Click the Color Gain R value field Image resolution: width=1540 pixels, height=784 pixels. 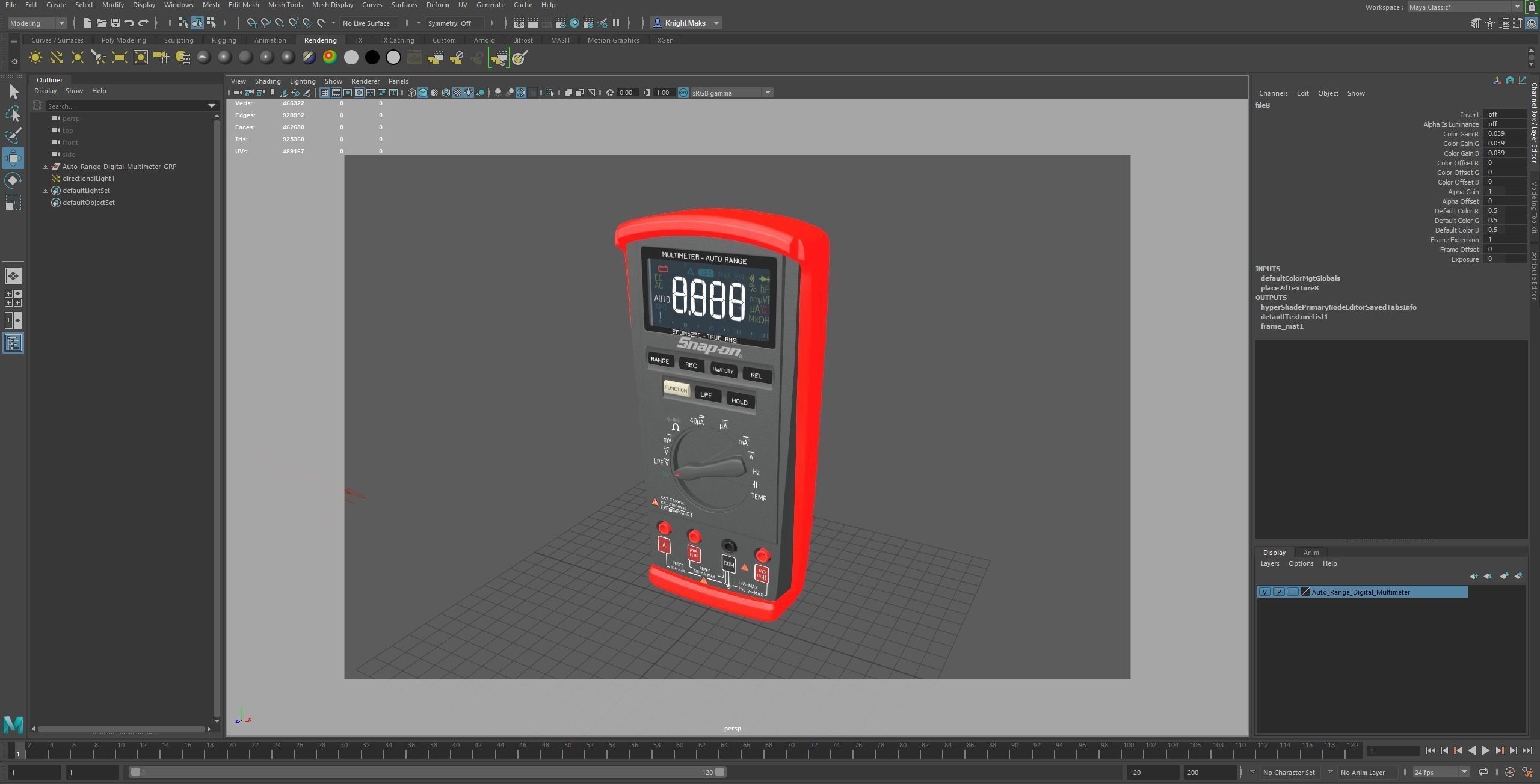(x=1505, y=134)
